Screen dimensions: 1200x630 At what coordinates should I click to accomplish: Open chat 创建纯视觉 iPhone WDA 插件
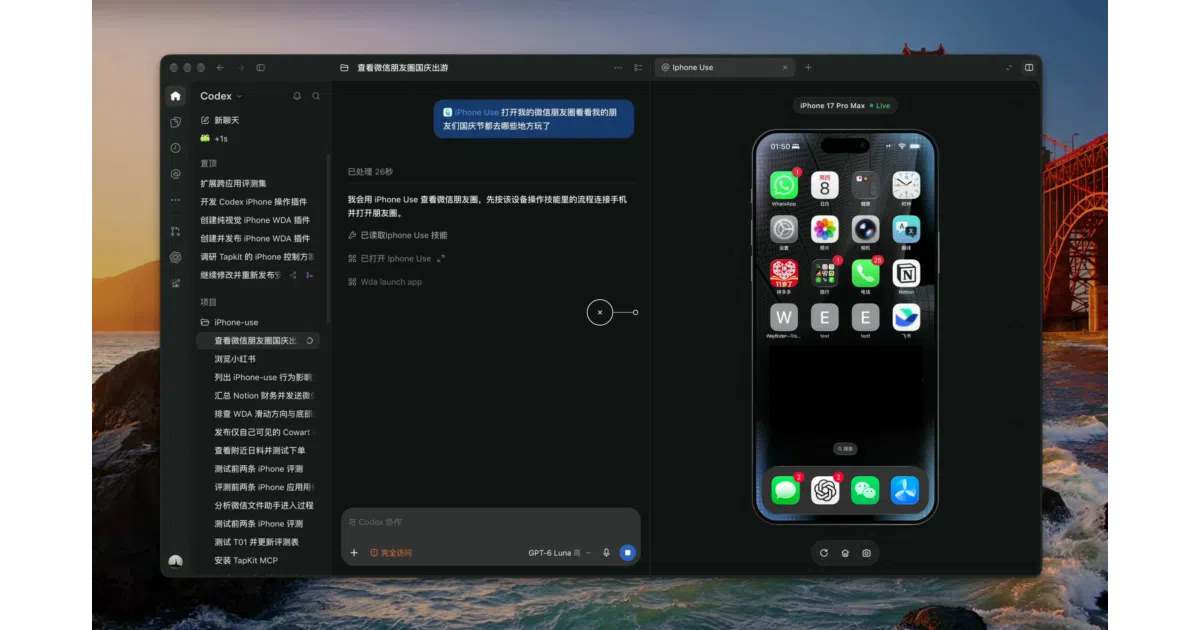pyautogui.click(x=255, y=220)
